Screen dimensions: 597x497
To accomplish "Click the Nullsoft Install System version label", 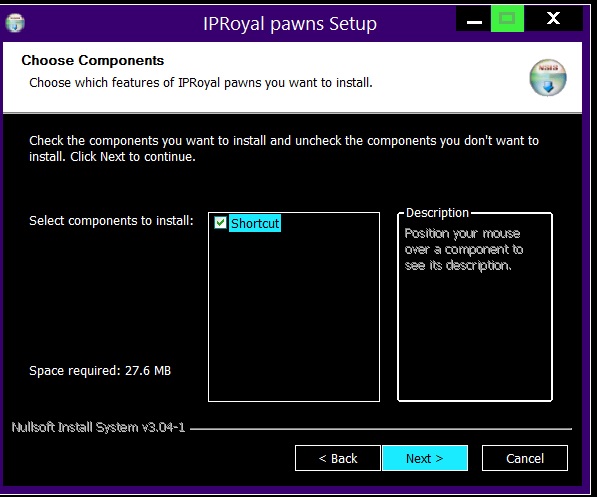I will (98, 427).
